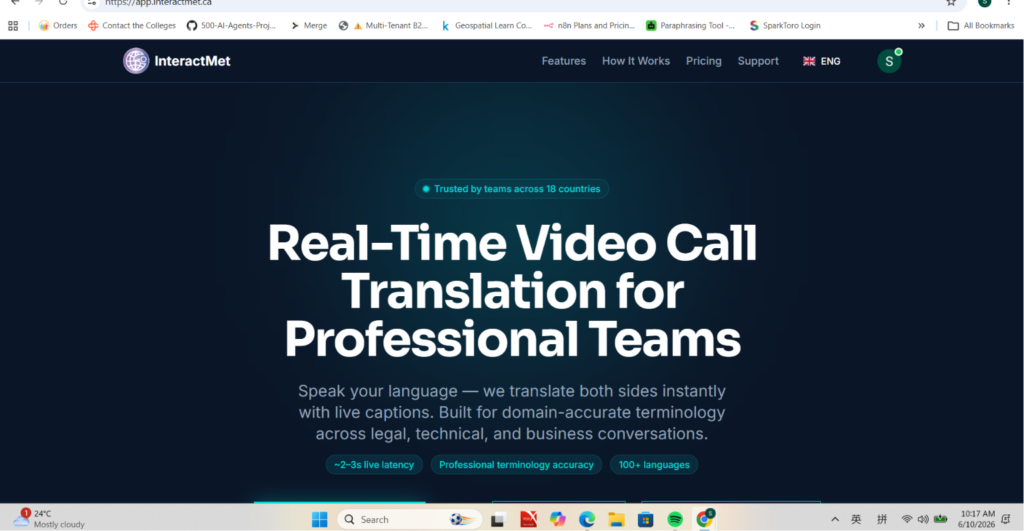Open Microsoft Edge from the taskbar
The image size is (1024, 531).
pyautogui.click(x=586, y=519)
